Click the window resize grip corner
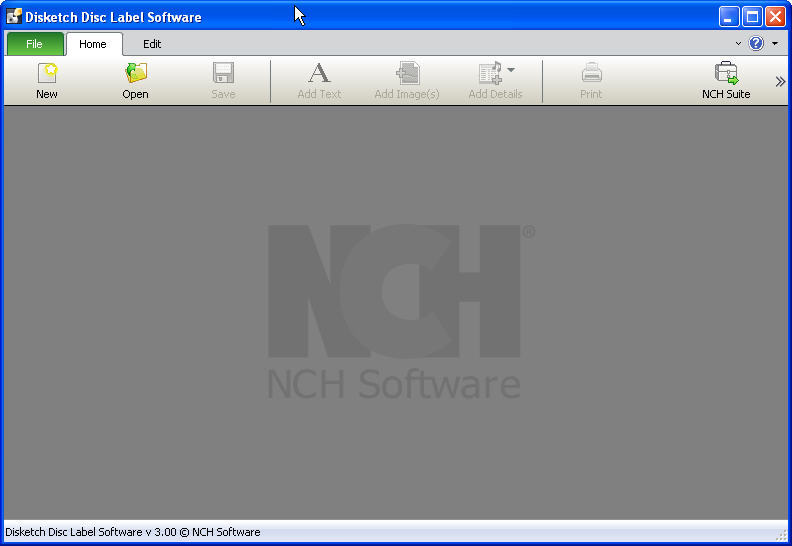This screenshot has height=546, width=792. 782,534
